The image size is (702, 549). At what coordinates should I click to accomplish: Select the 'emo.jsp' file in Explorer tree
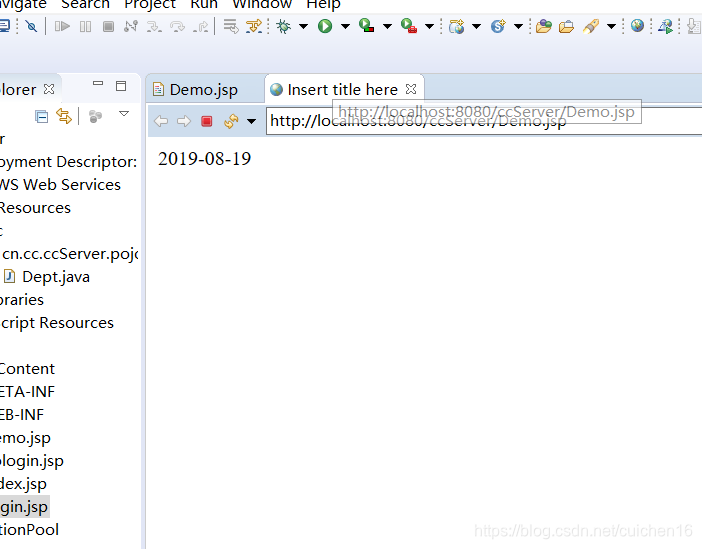click(25, 438)
